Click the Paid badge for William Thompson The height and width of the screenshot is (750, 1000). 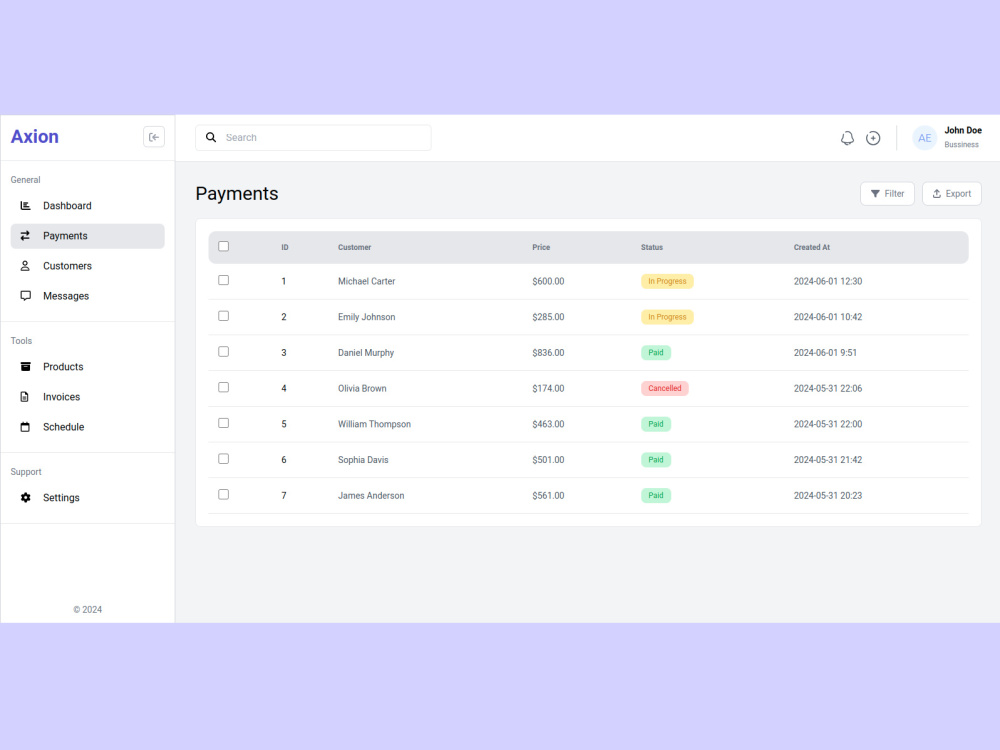point(656,424)
